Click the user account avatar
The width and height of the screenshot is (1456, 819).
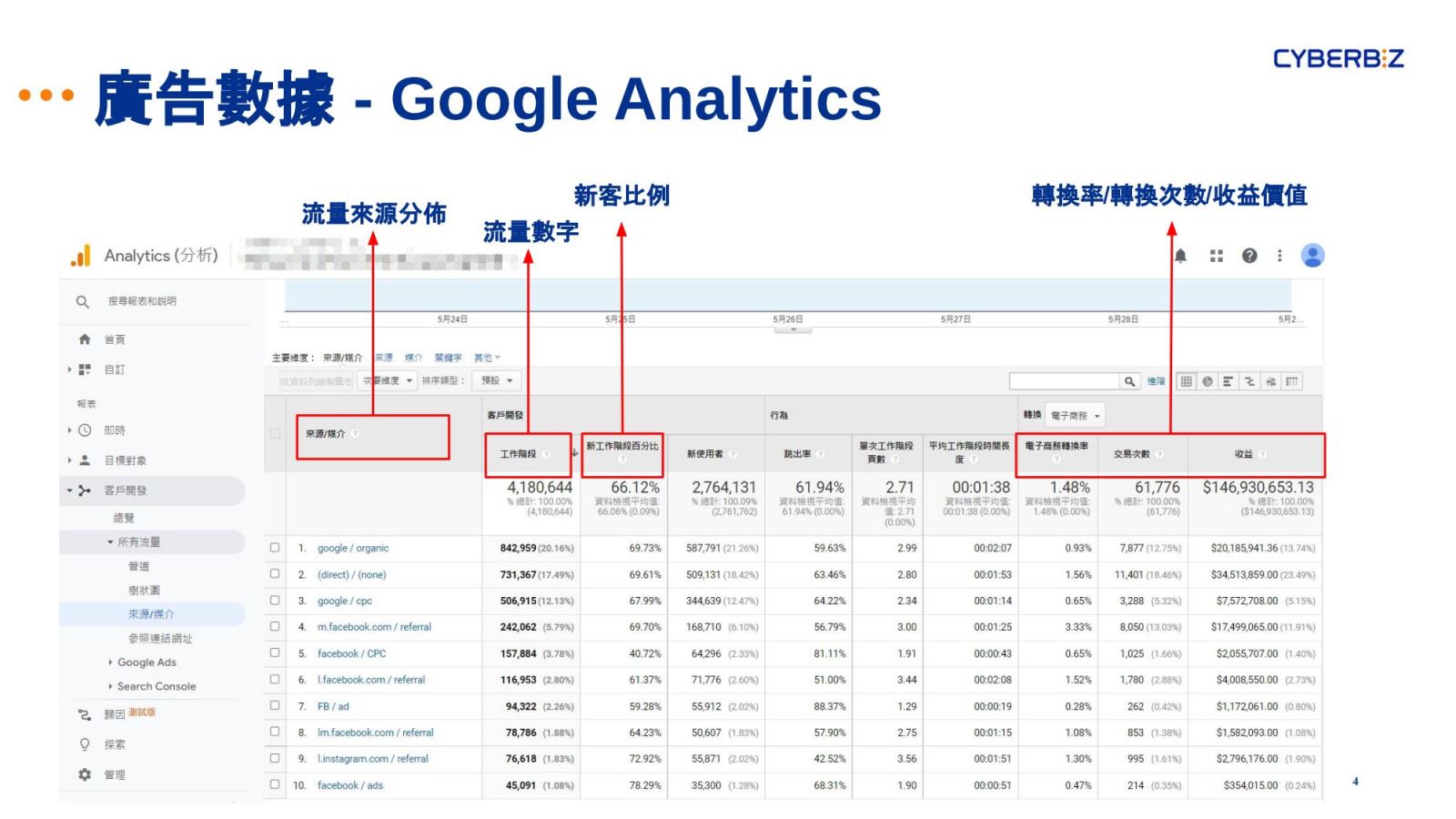[x=1312, y=256]
